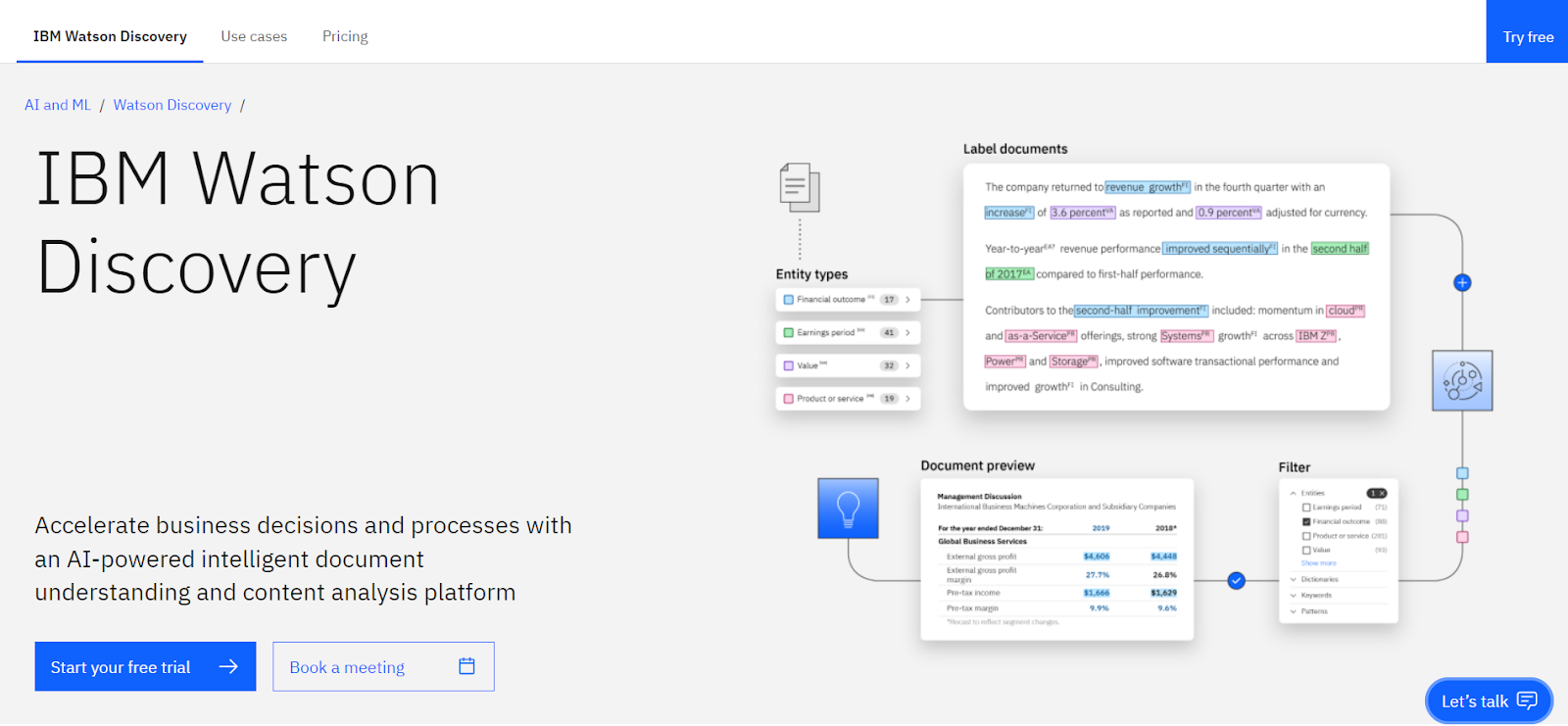
Task: Click the purple square icon in Value row
Action: (x=789, y=365)
